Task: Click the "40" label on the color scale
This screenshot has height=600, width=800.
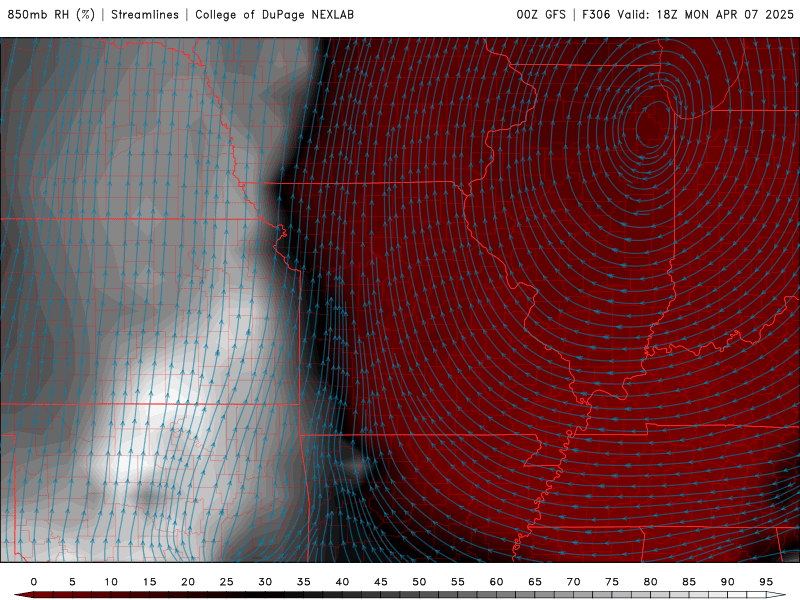Action: [x=342, y=582]
